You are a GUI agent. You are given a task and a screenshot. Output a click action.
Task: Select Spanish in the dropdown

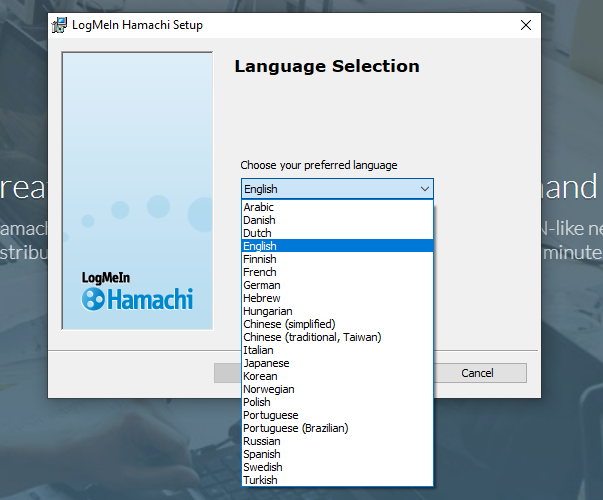pyautogui.click(x=337, y=454)
